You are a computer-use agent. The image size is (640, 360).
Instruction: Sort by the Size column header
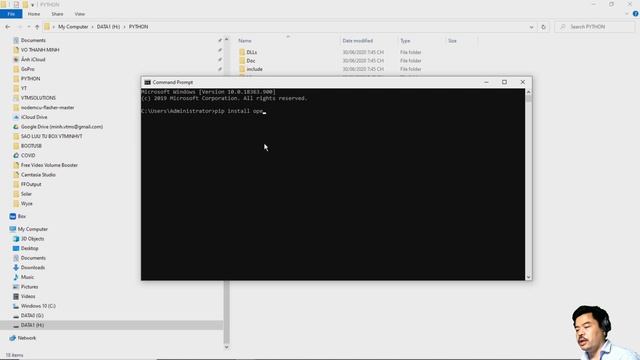pos(452,41)
